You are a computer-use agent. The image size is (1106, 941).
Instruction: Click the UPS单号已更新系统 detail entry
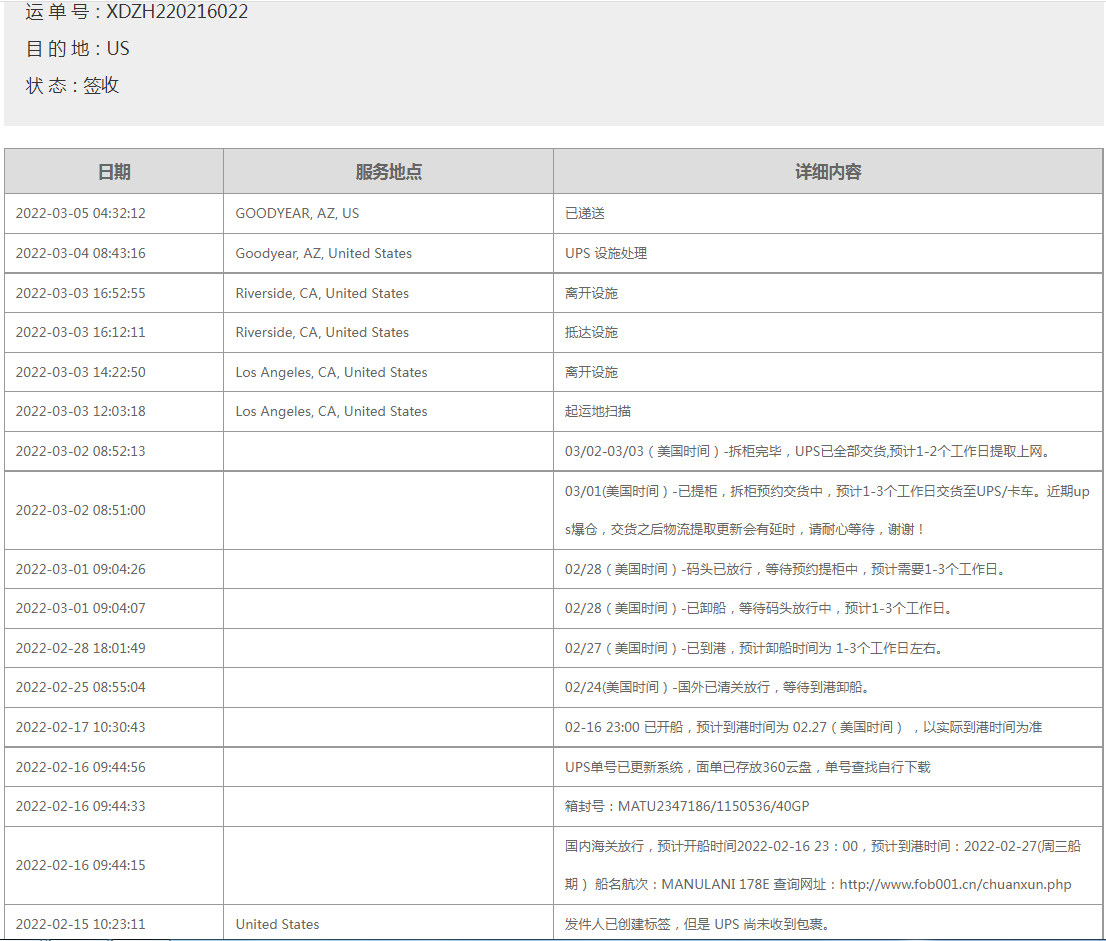747,767
